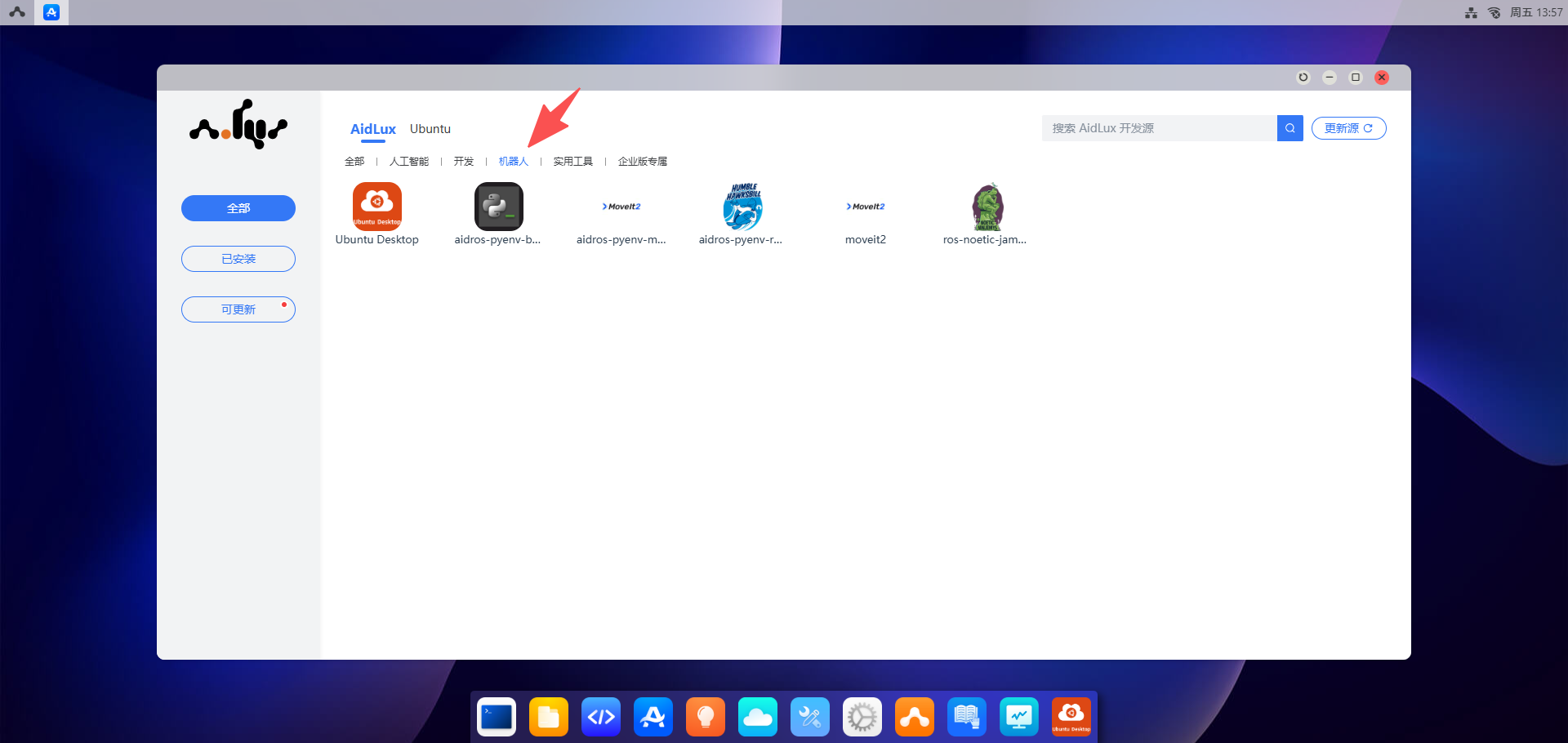Click the blue search magnifier button
Screen dimensions: 1568x743
pos(1290,128)
